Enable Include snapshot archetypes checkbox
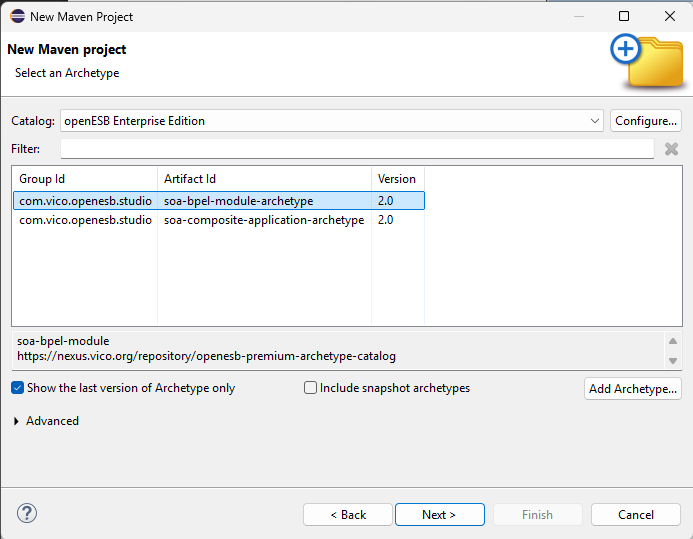The height and width of the screenshot is (539, 693). (310, 388)
